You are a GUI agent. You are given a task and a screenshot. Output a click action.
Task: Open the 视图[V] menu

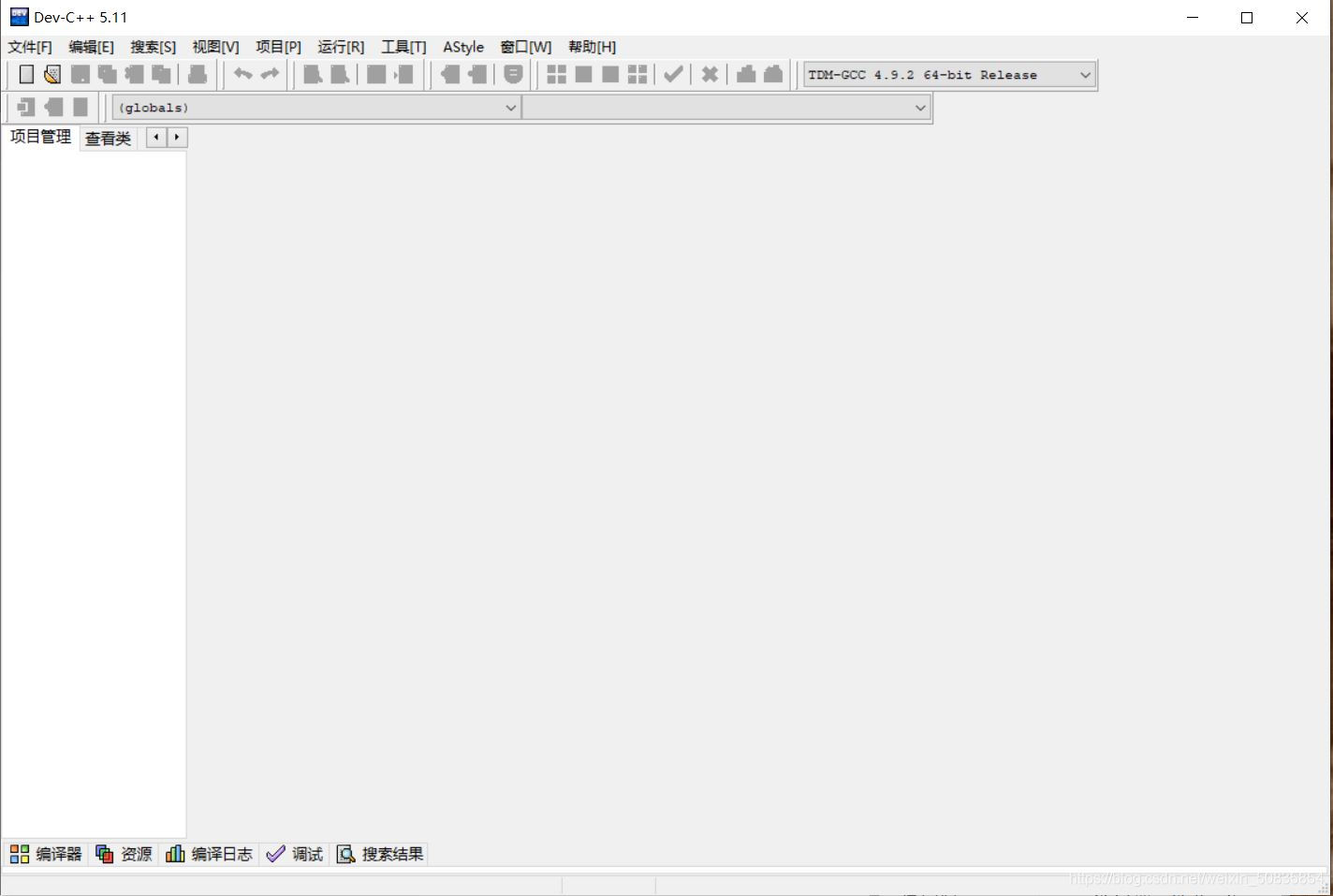(x=215, y=47)
